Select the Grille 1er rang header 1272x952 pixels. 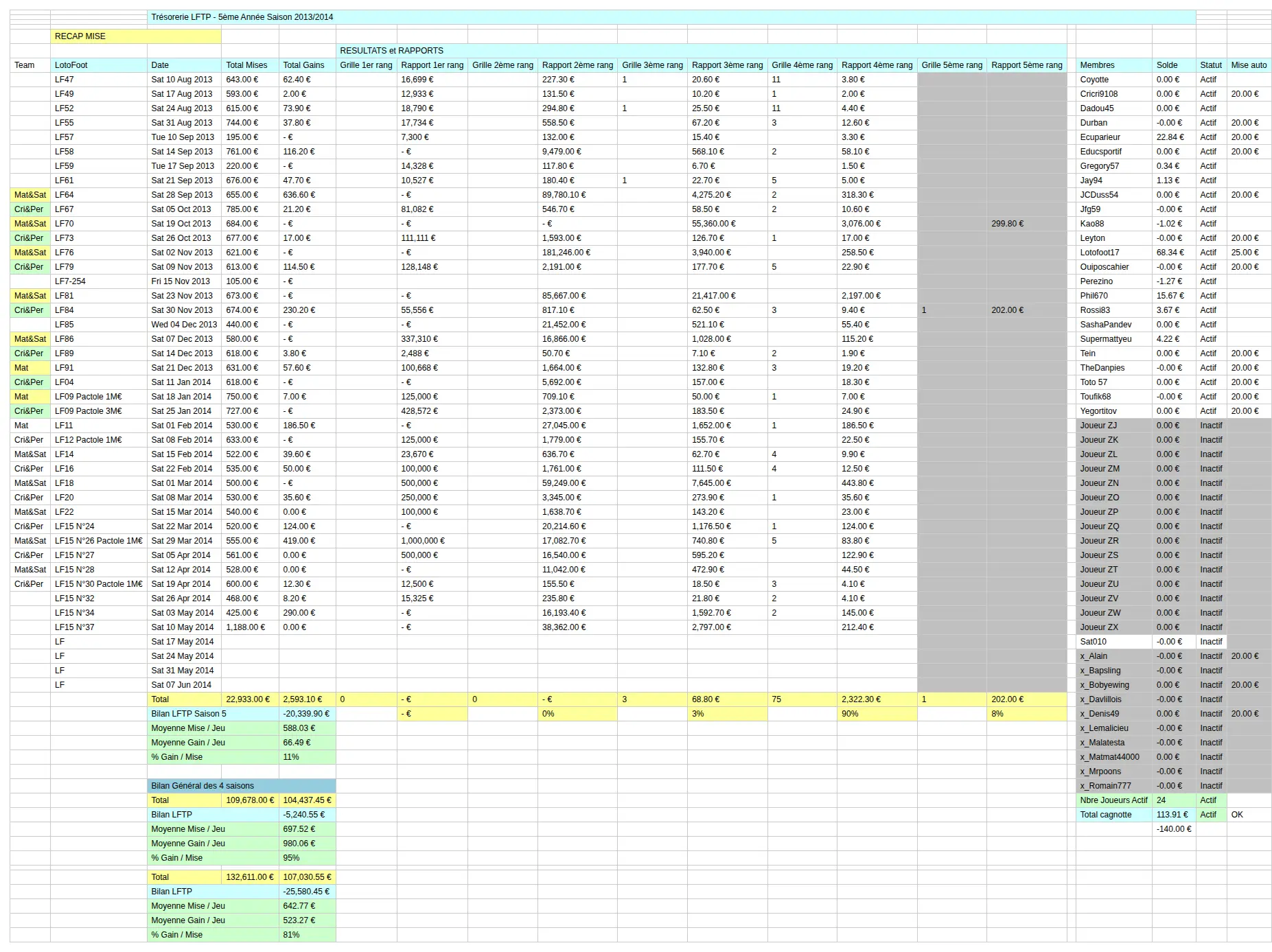point(367,65)
